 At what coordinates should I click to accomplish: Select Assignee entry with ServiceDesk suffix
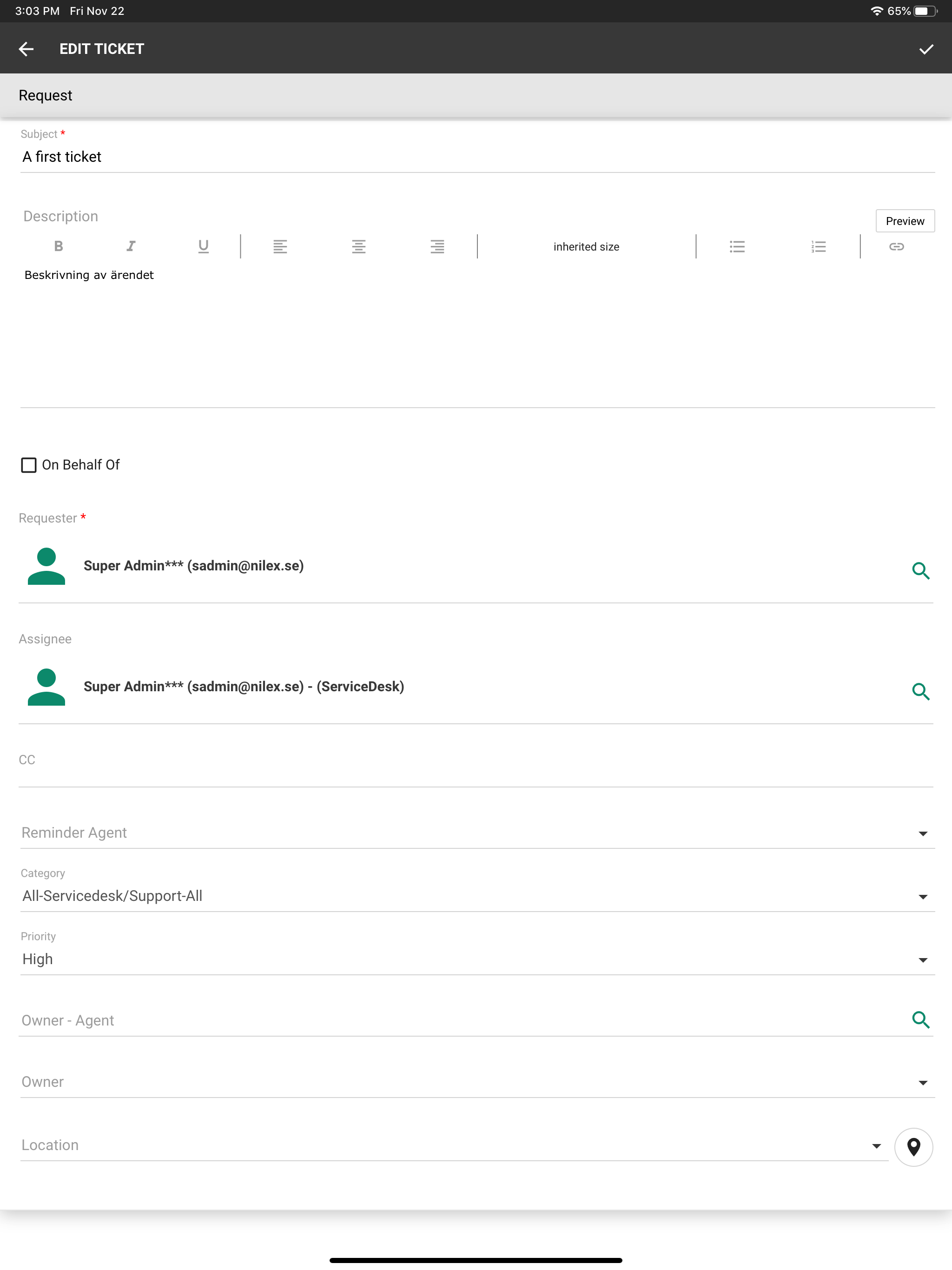244,687
